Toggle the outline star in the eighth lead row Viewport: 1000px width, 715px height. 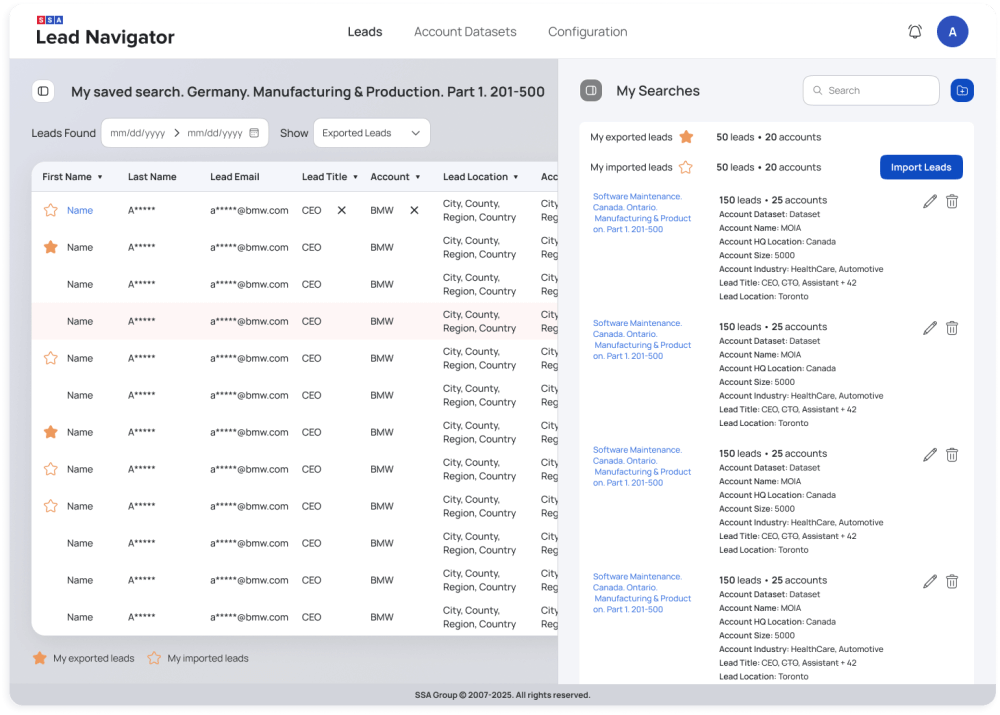(x=50, y=469)
